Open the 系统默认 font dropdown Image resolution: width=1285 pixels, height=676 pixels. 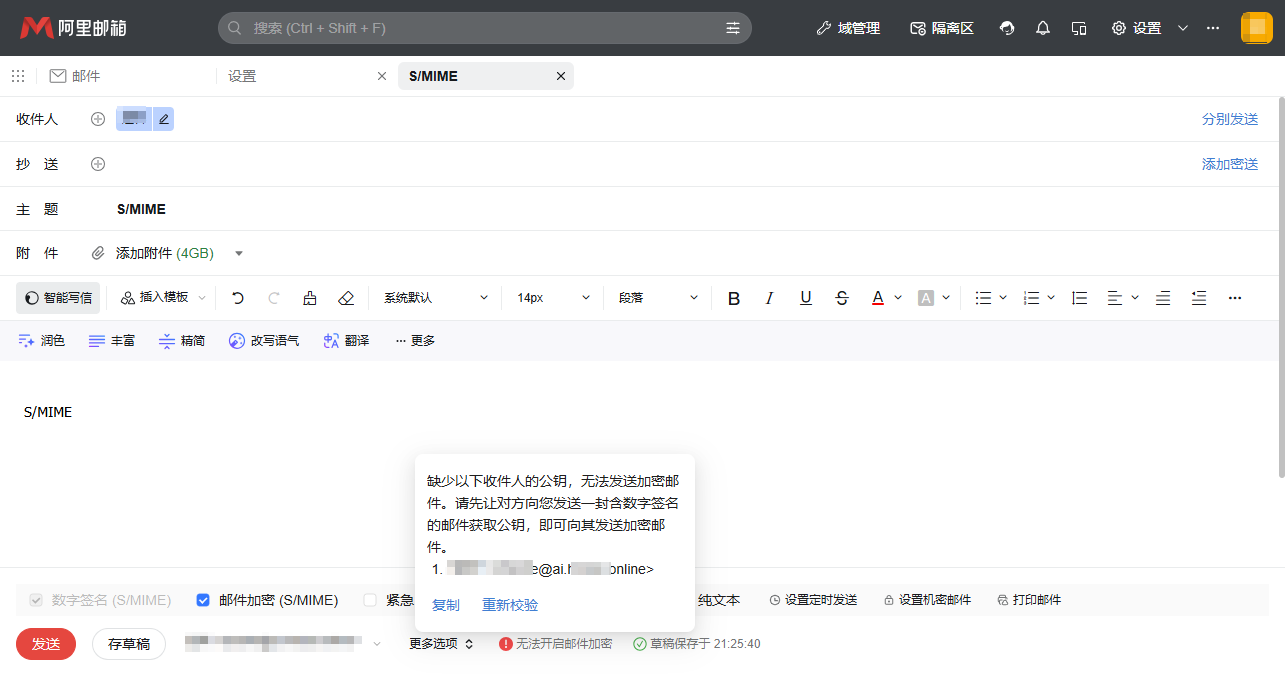click(x=436, y=298)
